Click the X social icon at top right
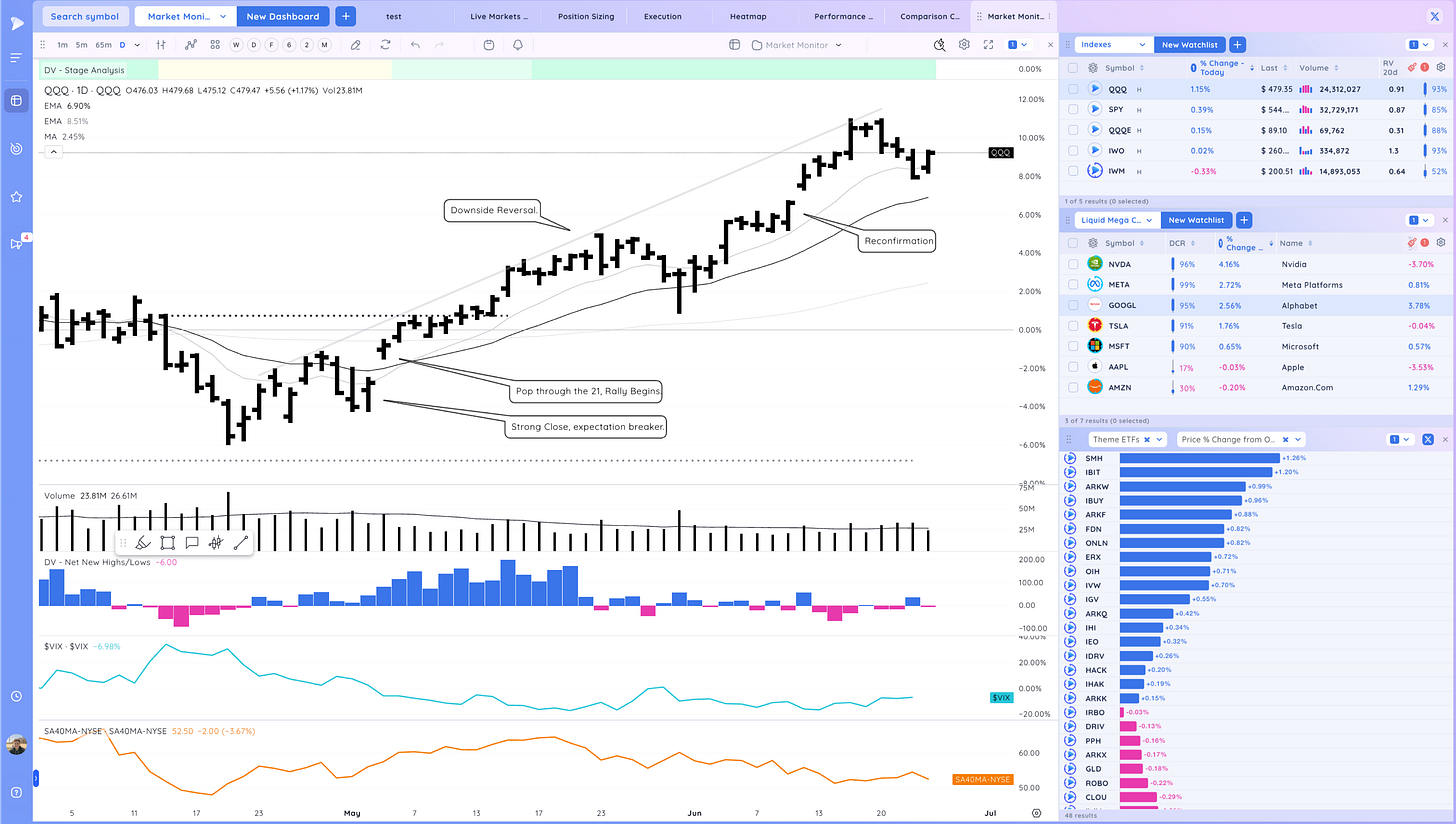 1436,16
